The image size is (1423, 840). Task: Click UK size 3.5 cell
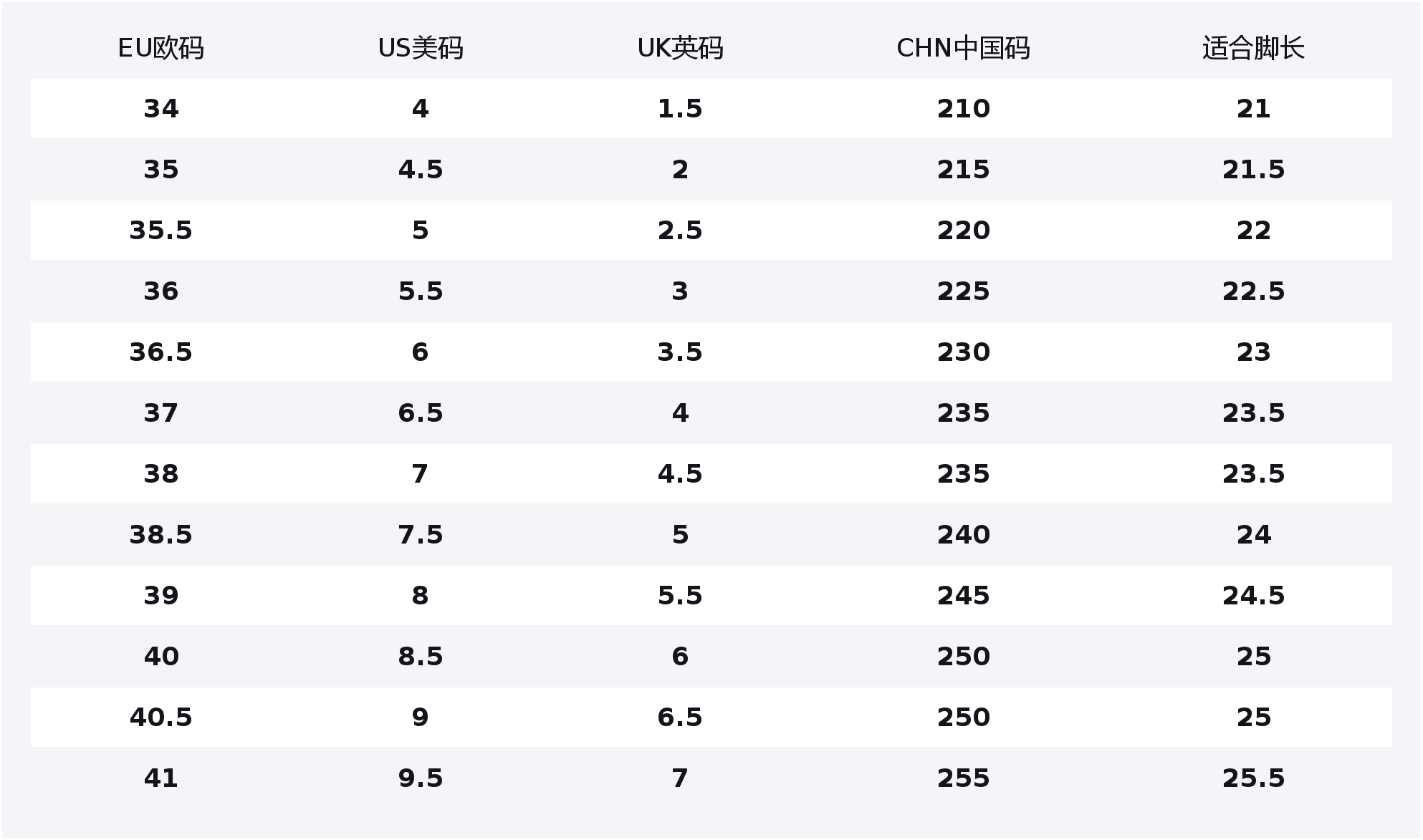coord(680,352)
